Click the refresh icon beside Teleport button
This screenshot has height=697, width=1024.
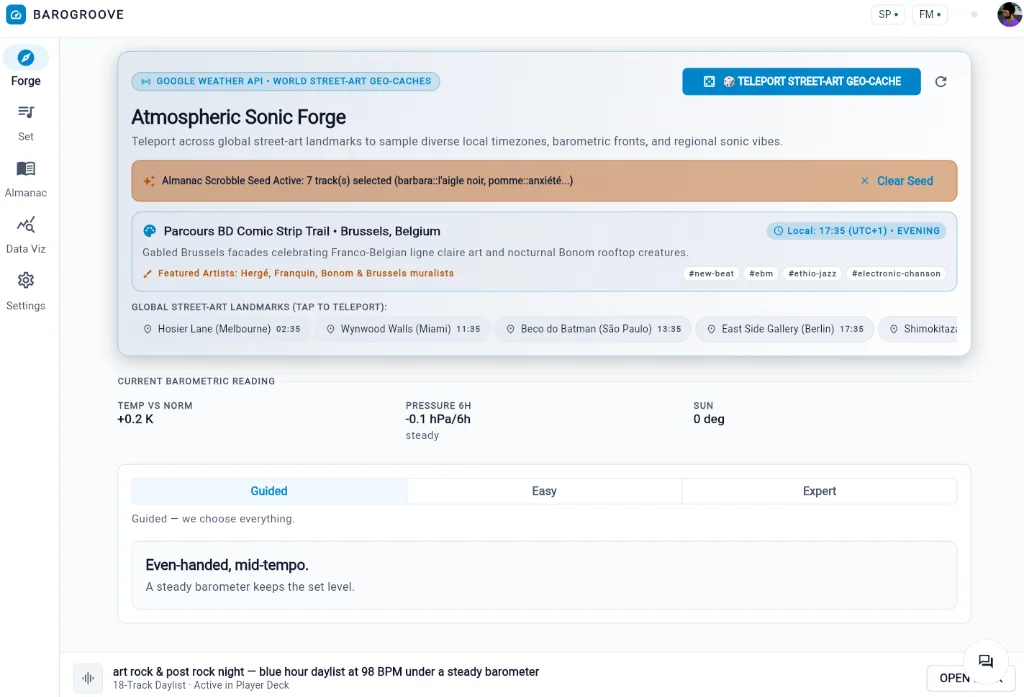coord(940,82)
